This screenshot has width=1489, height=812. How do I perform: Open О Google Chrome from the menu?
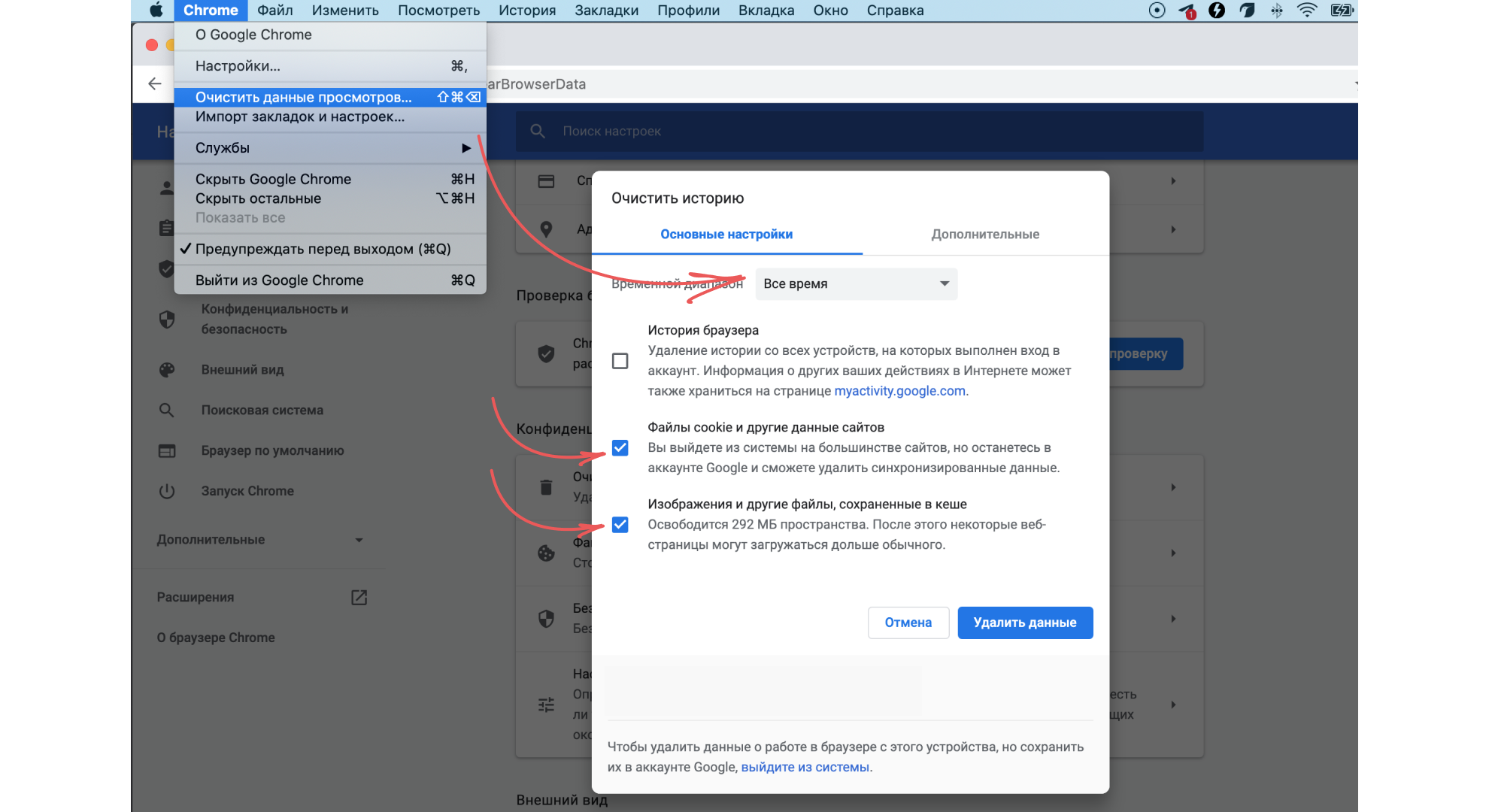click(330, 35)
